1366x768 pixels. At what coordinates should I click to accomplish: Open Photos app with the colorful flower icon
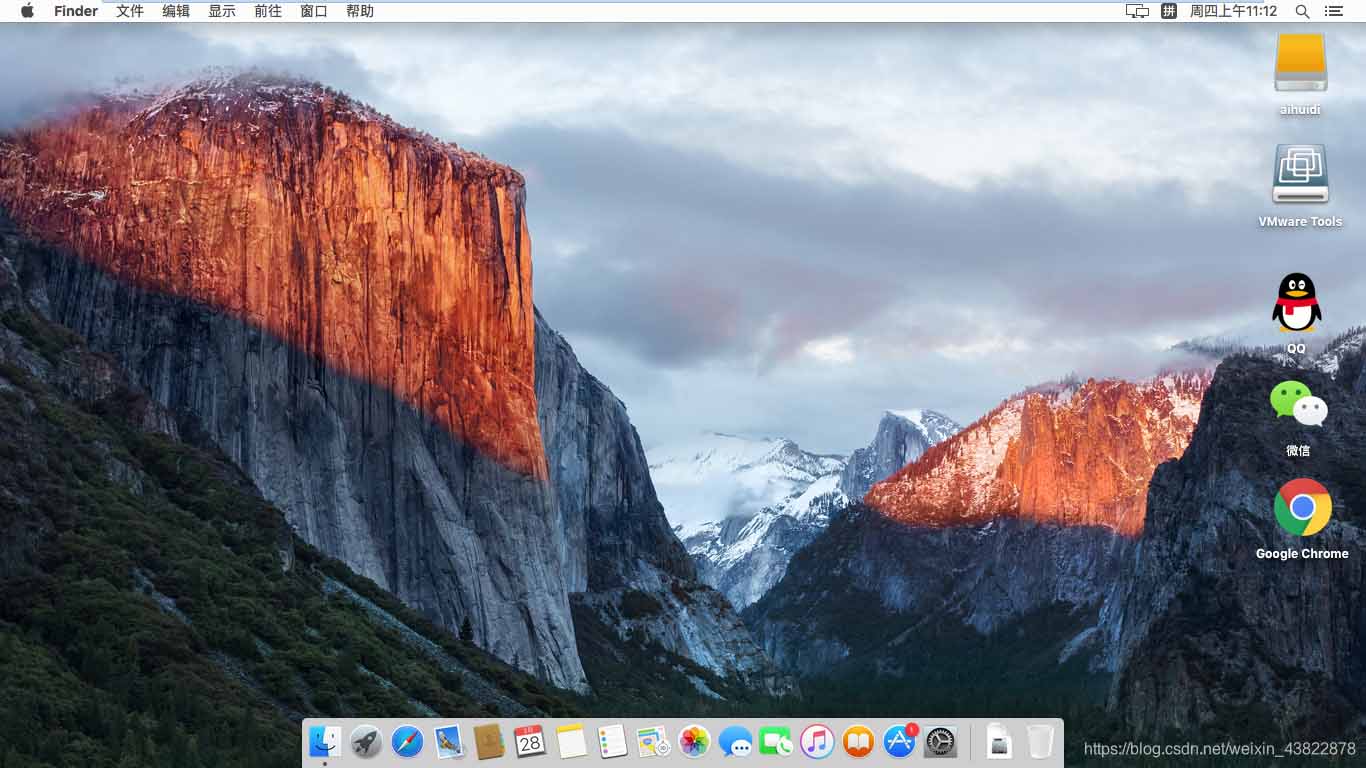694,742
